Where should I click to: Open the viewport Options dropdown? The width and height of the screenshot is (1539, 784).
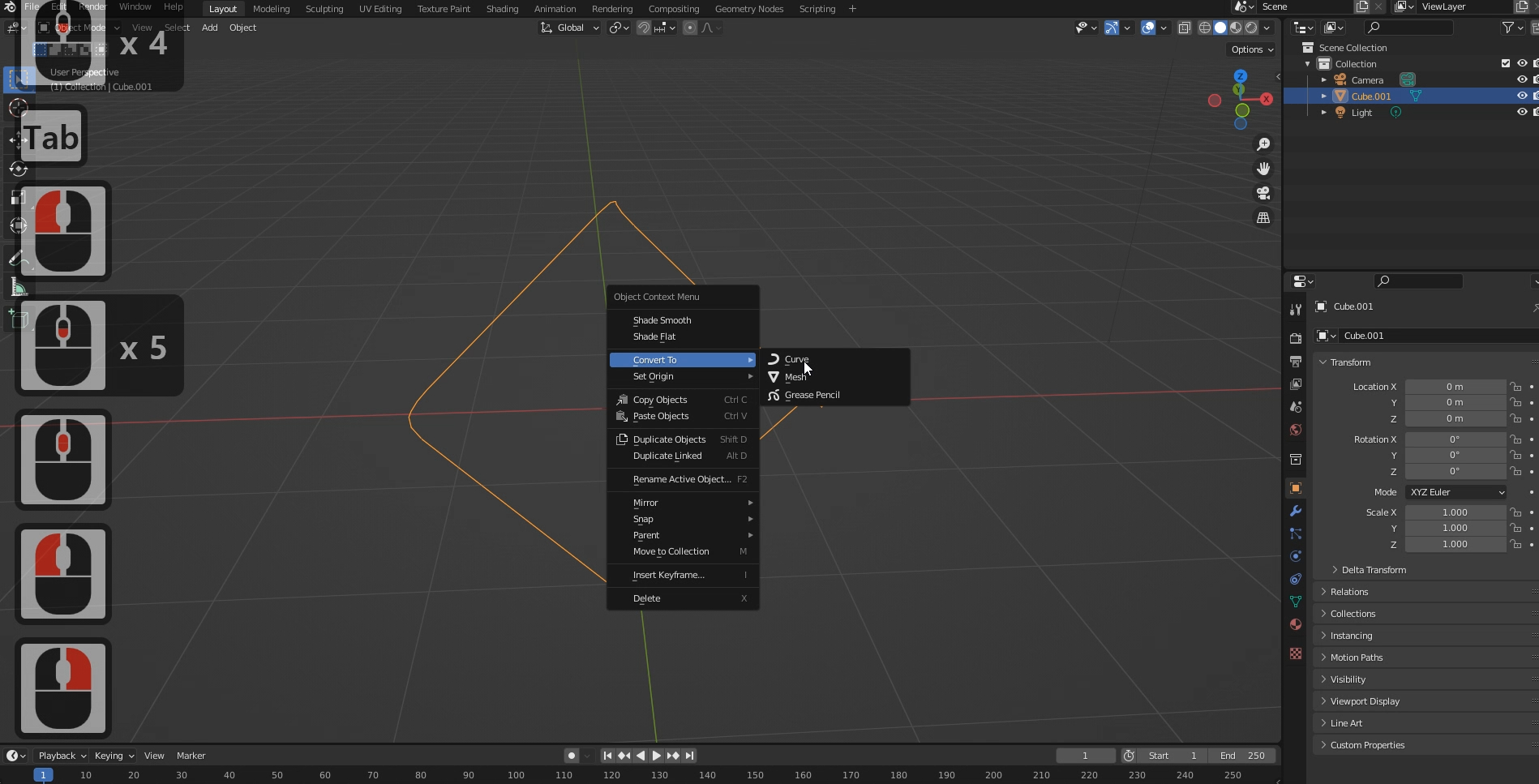click(1252, 49)
